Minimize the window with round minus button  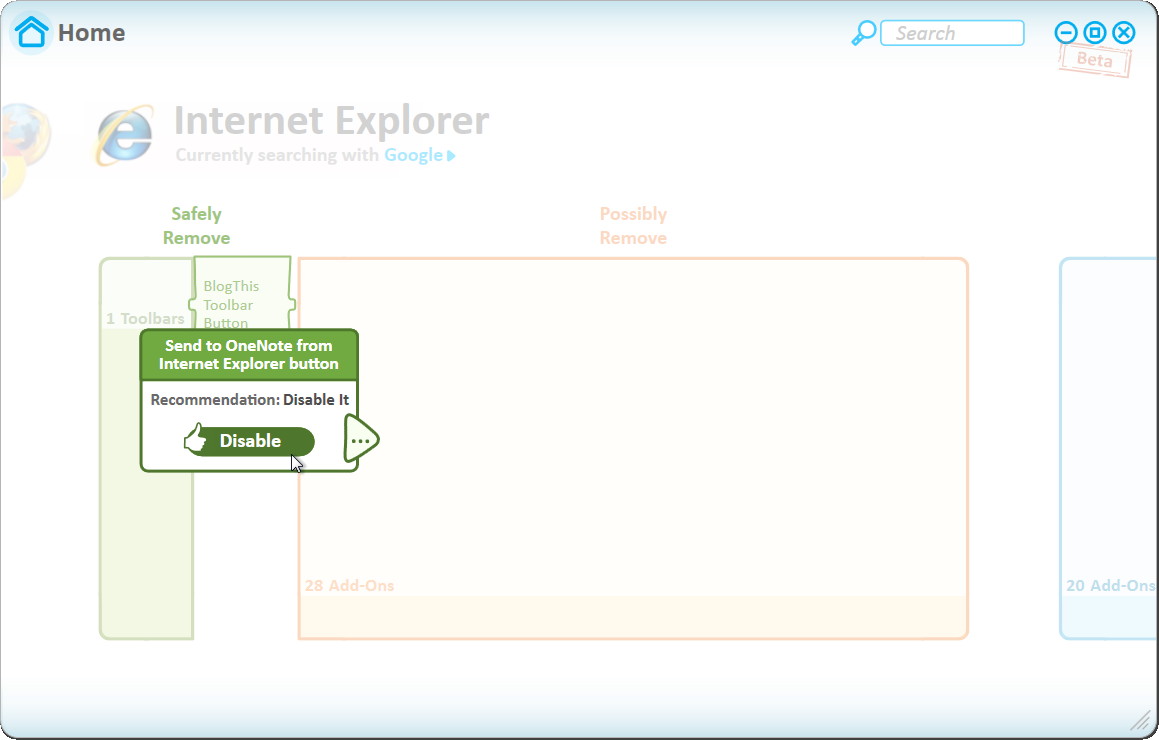(x=1066, y=33)
